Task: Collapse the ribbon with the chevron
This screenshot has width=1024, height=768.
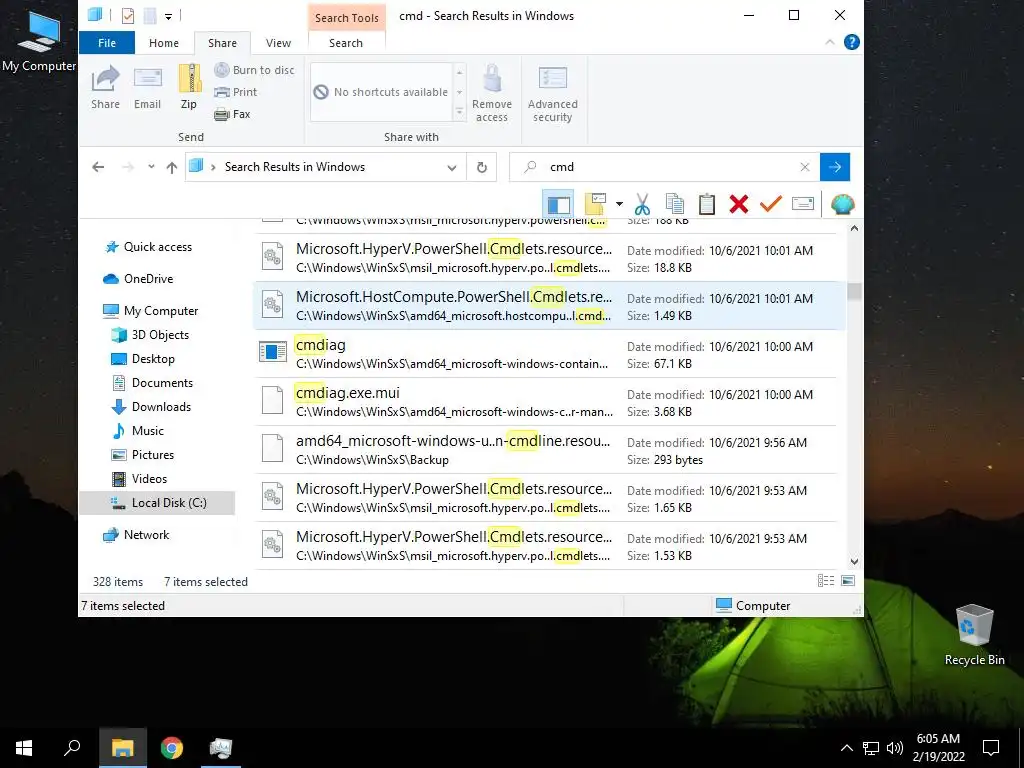Action: (829, 42)
